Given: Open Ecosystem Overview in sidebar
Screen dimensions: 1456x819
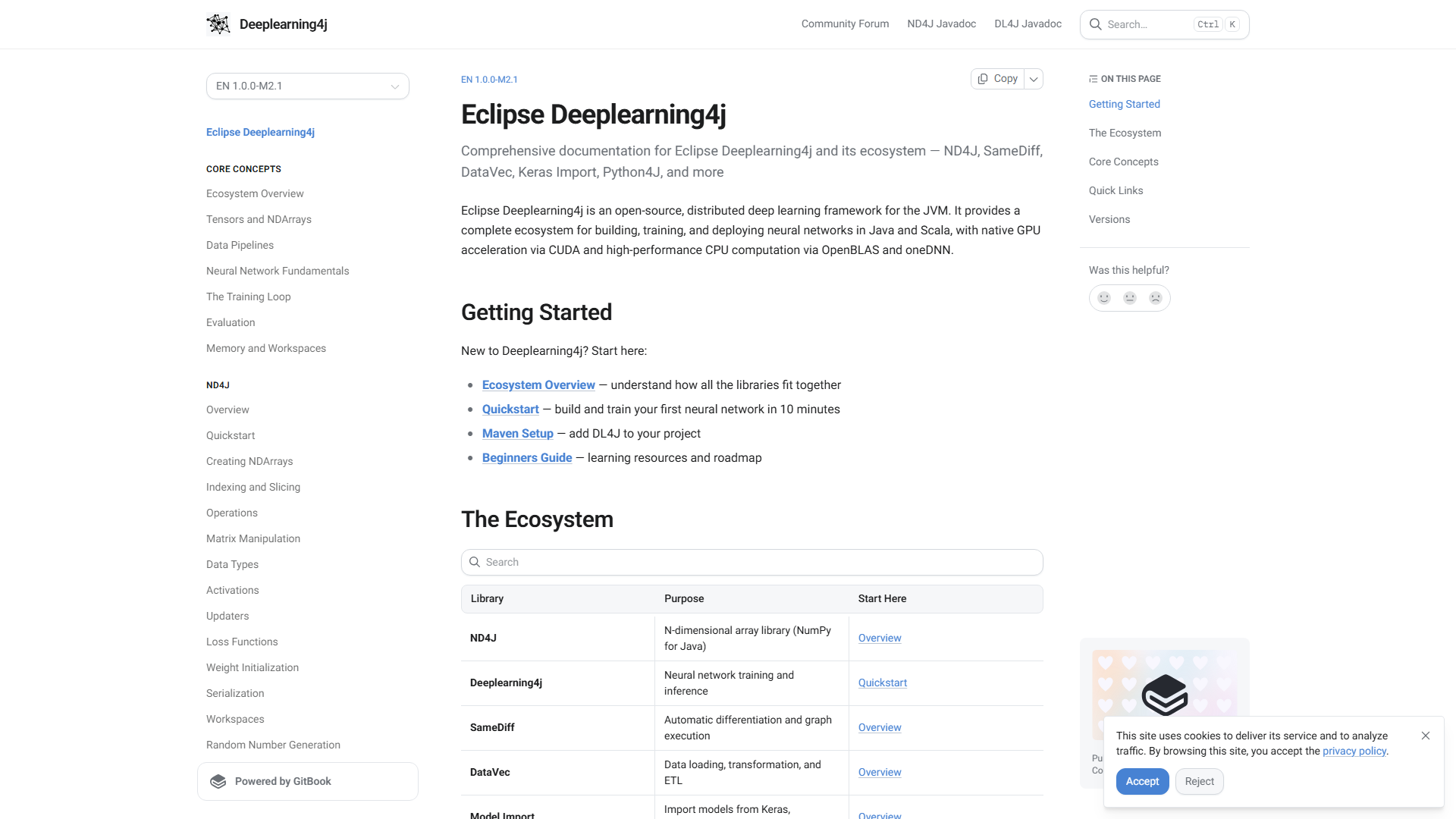Looking at the screenshot, I should [x=255, y=194].
